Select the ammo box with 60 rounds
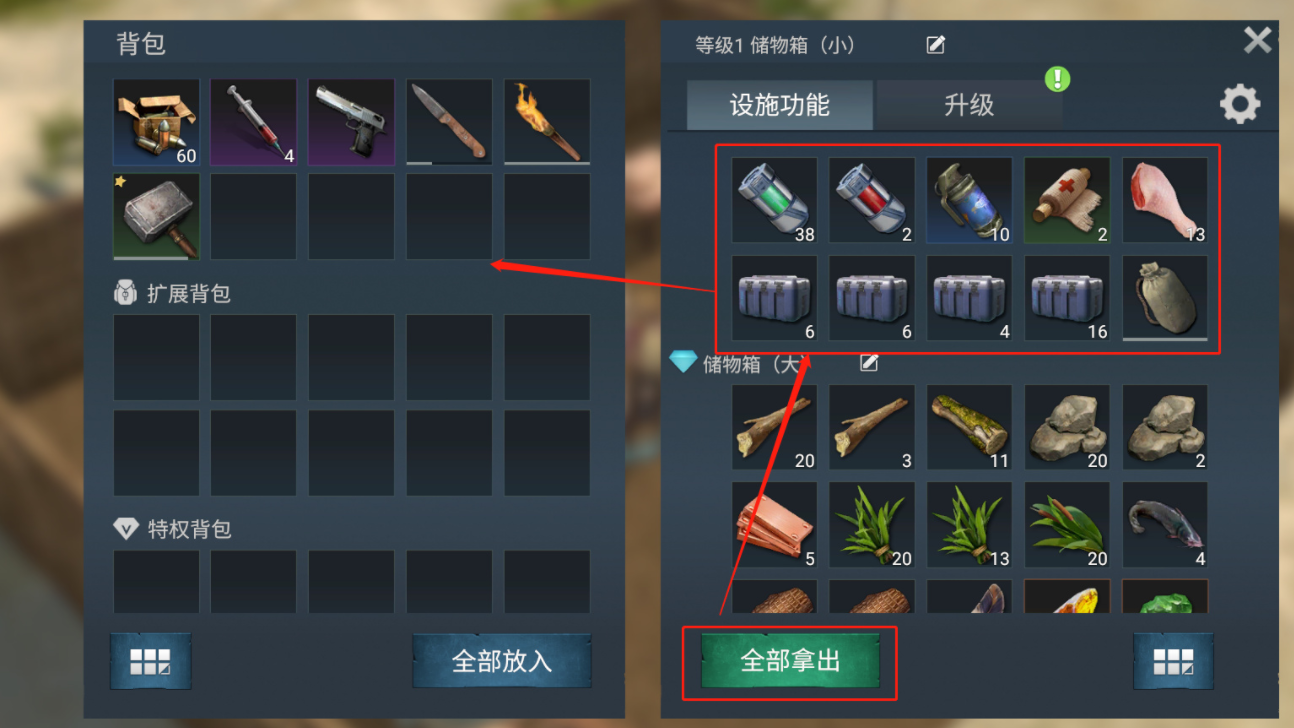The height and width of the screenshot is (728, 1294). 156,122
